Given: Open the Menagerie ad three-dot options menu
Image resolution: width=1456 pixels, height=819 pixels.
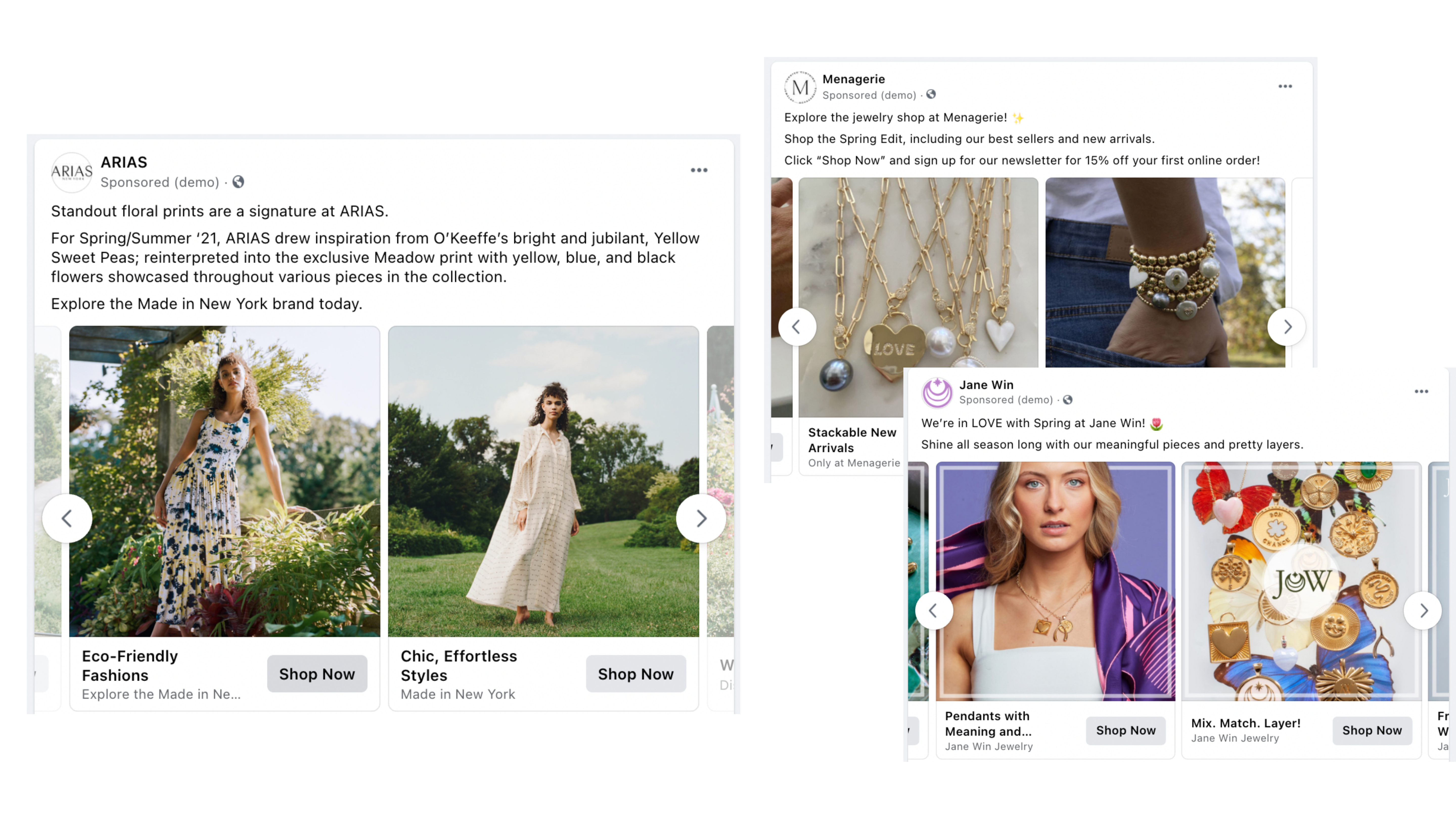Looking at the screenshot, I should coord(1285,86).
